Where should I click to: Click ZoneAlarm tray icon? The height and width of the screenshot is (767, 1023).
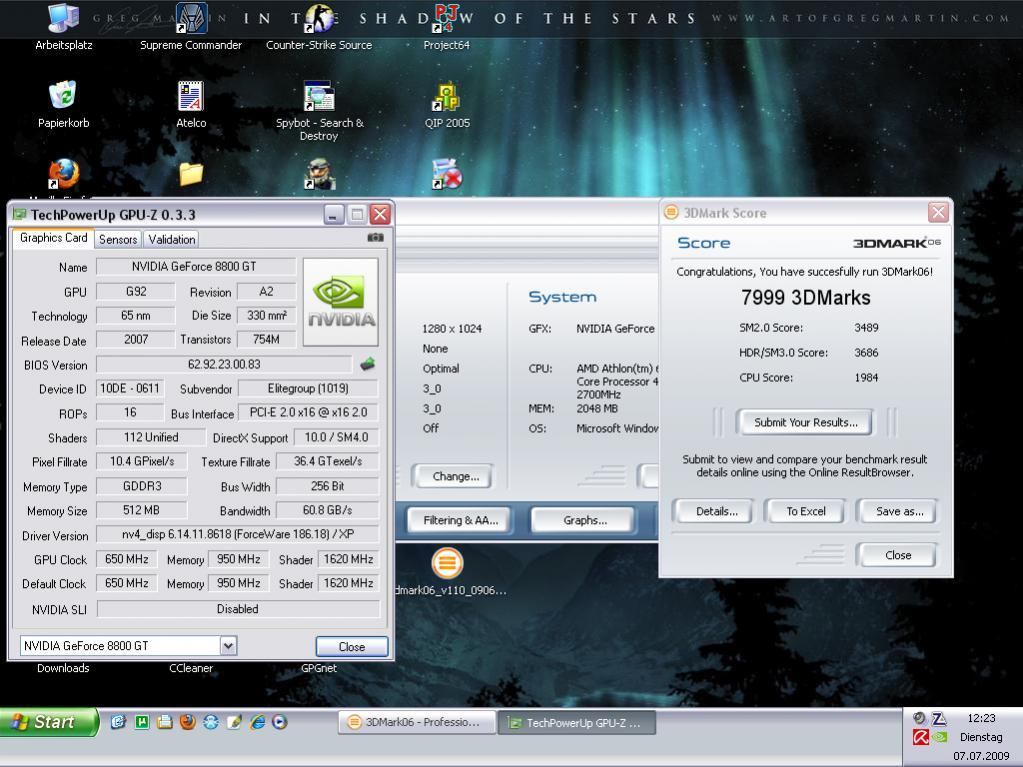point(939,718)
